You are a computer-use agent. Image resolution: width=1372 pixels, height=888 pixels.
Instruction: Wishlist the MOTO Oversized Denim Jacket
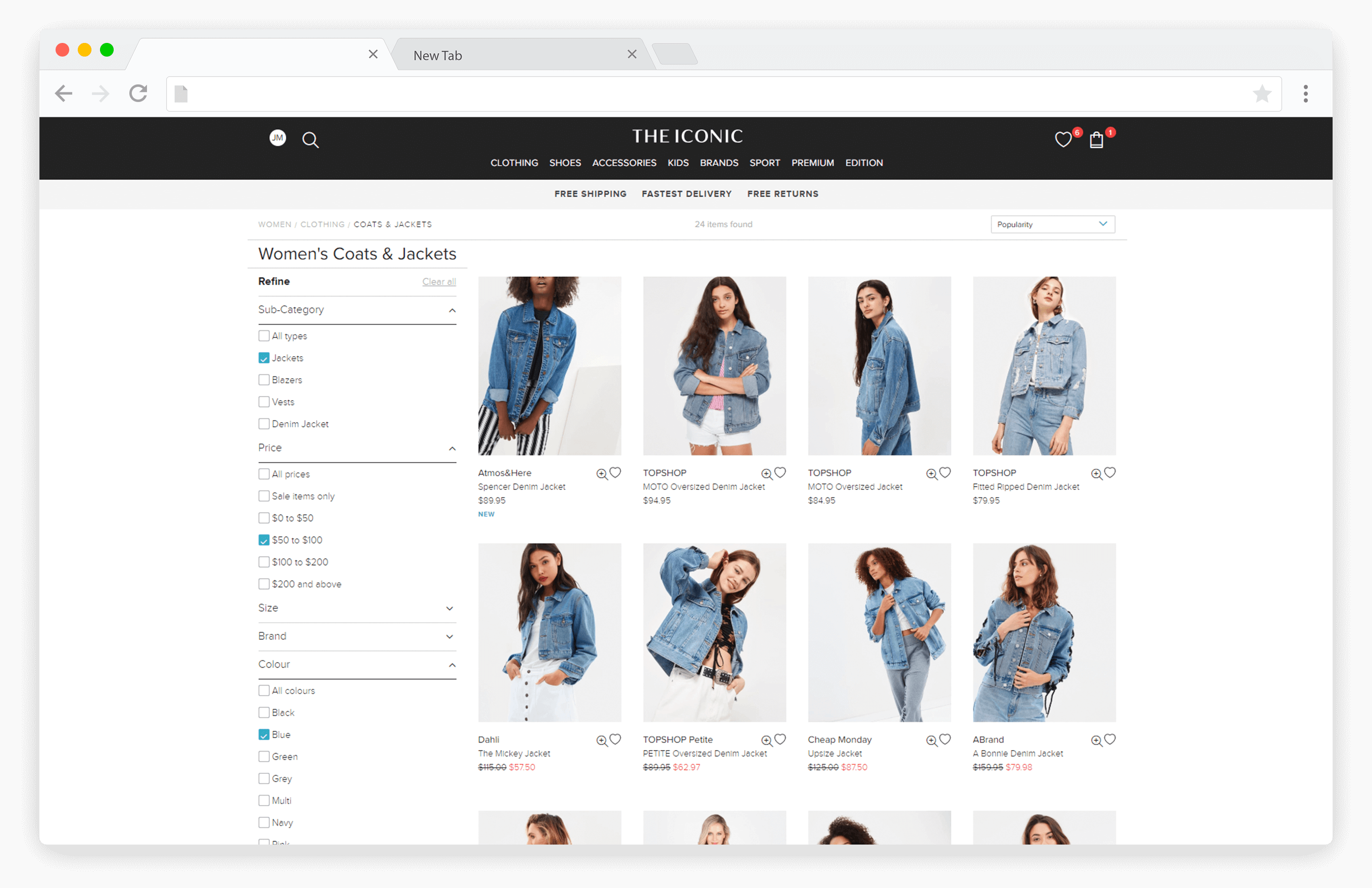tap(780, 472)
